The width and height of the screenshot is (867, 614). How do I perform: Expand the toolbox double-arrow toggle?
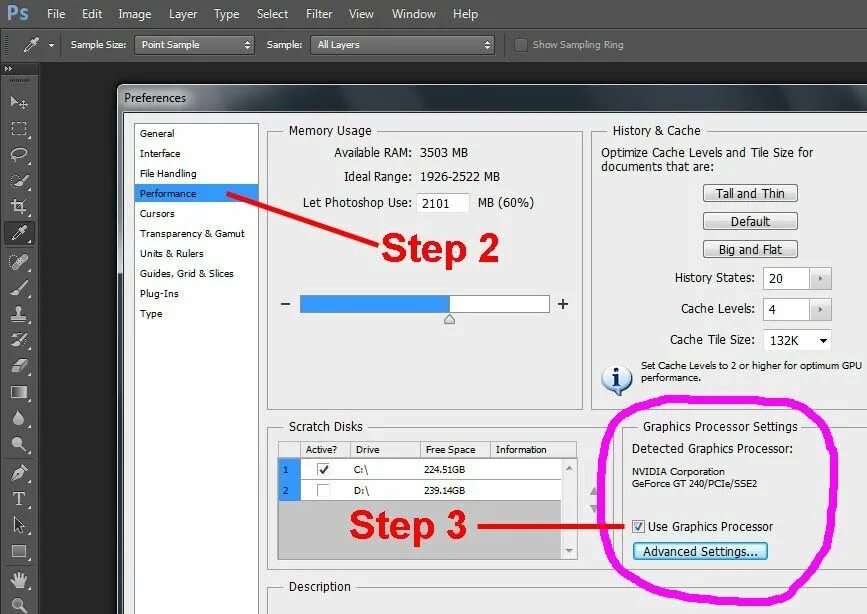point(8,69)
